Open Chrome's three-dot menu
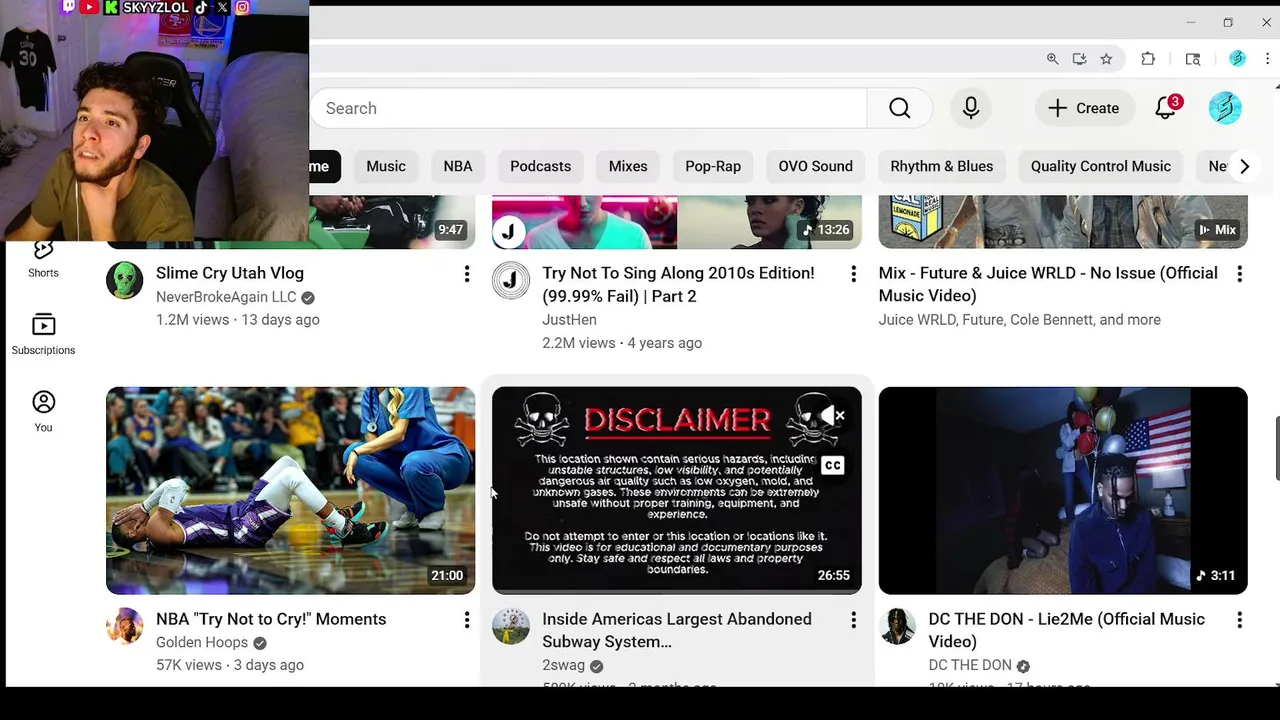The height and width of the screenshot is (720, 1280). tap(1267, 59)
